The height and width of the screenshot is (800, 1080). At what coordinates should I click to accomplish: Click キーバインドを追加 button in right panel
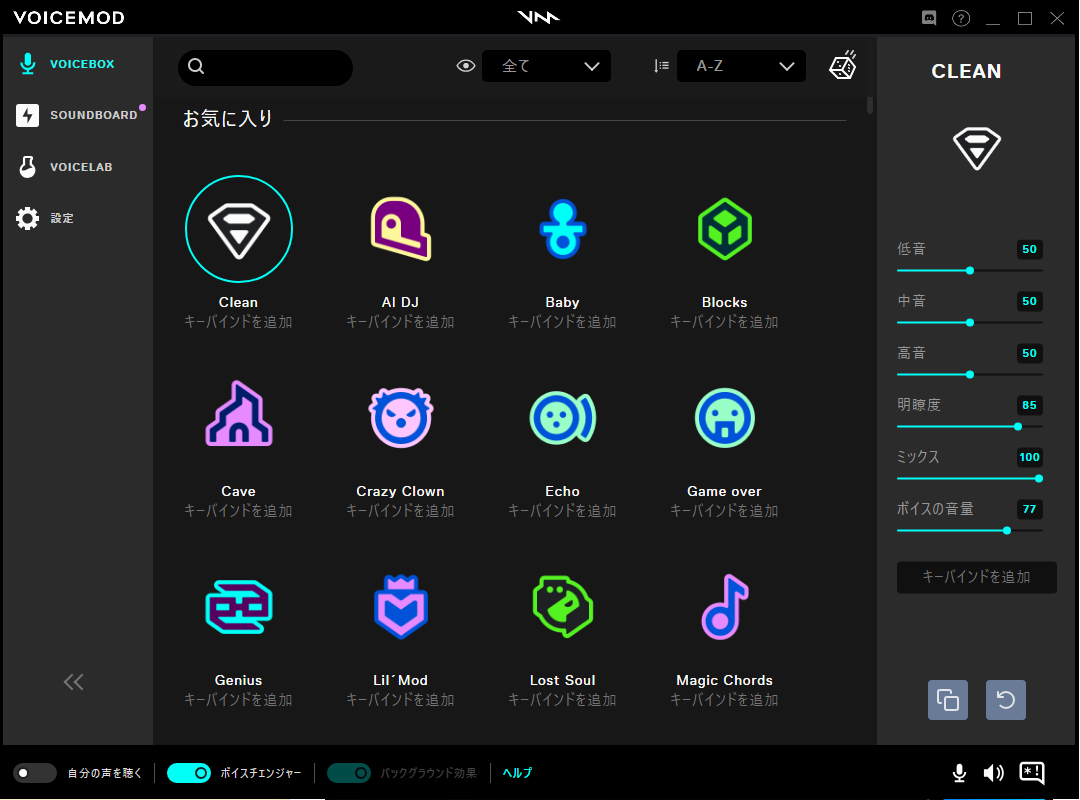pos(977,577)
